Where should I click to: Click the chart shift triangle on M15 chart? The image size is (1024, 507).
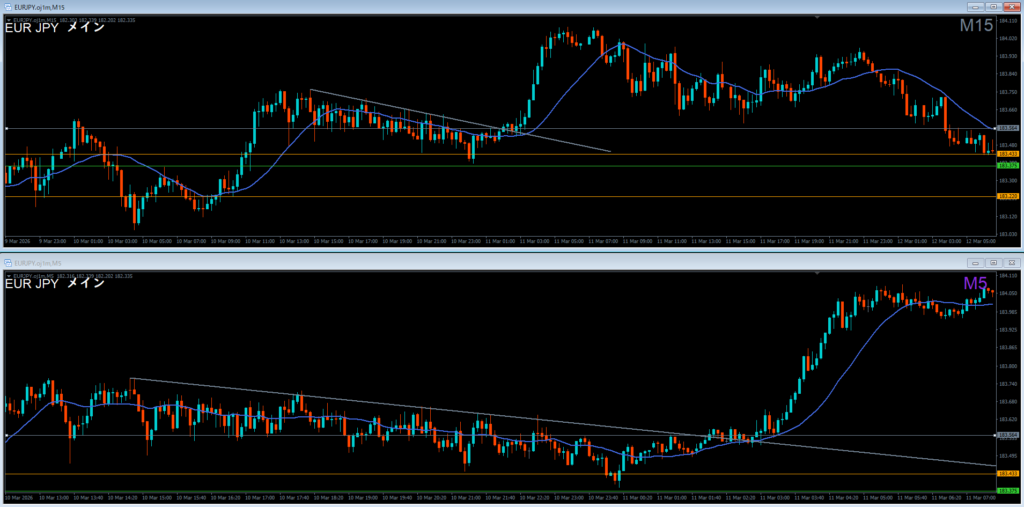tap(819, 17)
